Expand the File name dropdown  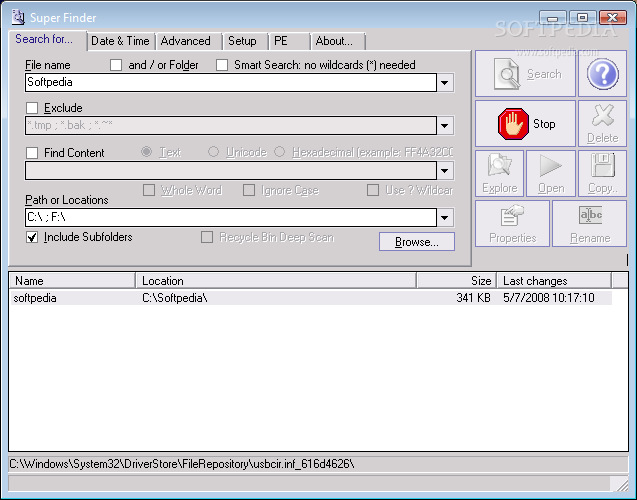(445, 83)
